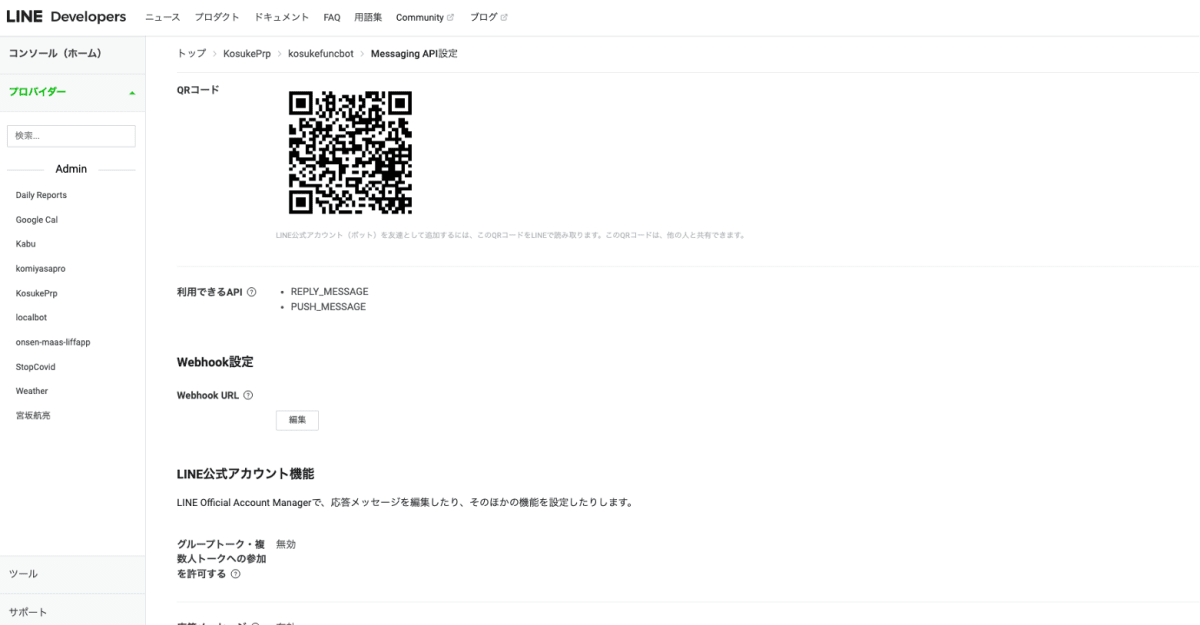
Task: Select the Kabu provider
Action: [x=26, y=244]
